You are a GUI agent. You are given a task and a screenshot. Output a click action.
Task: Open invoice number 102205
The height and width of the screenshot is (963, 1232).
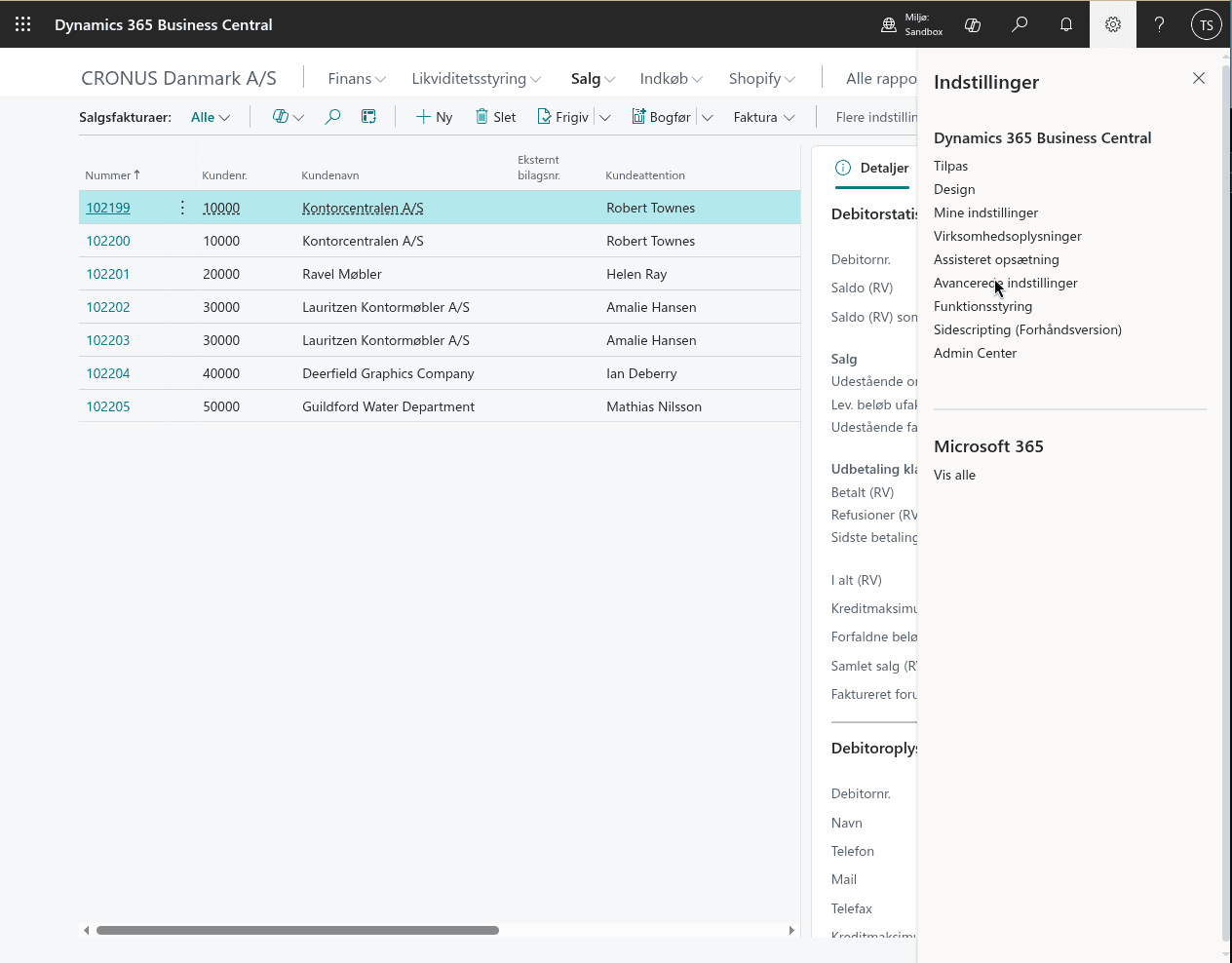tap(107, 406)
